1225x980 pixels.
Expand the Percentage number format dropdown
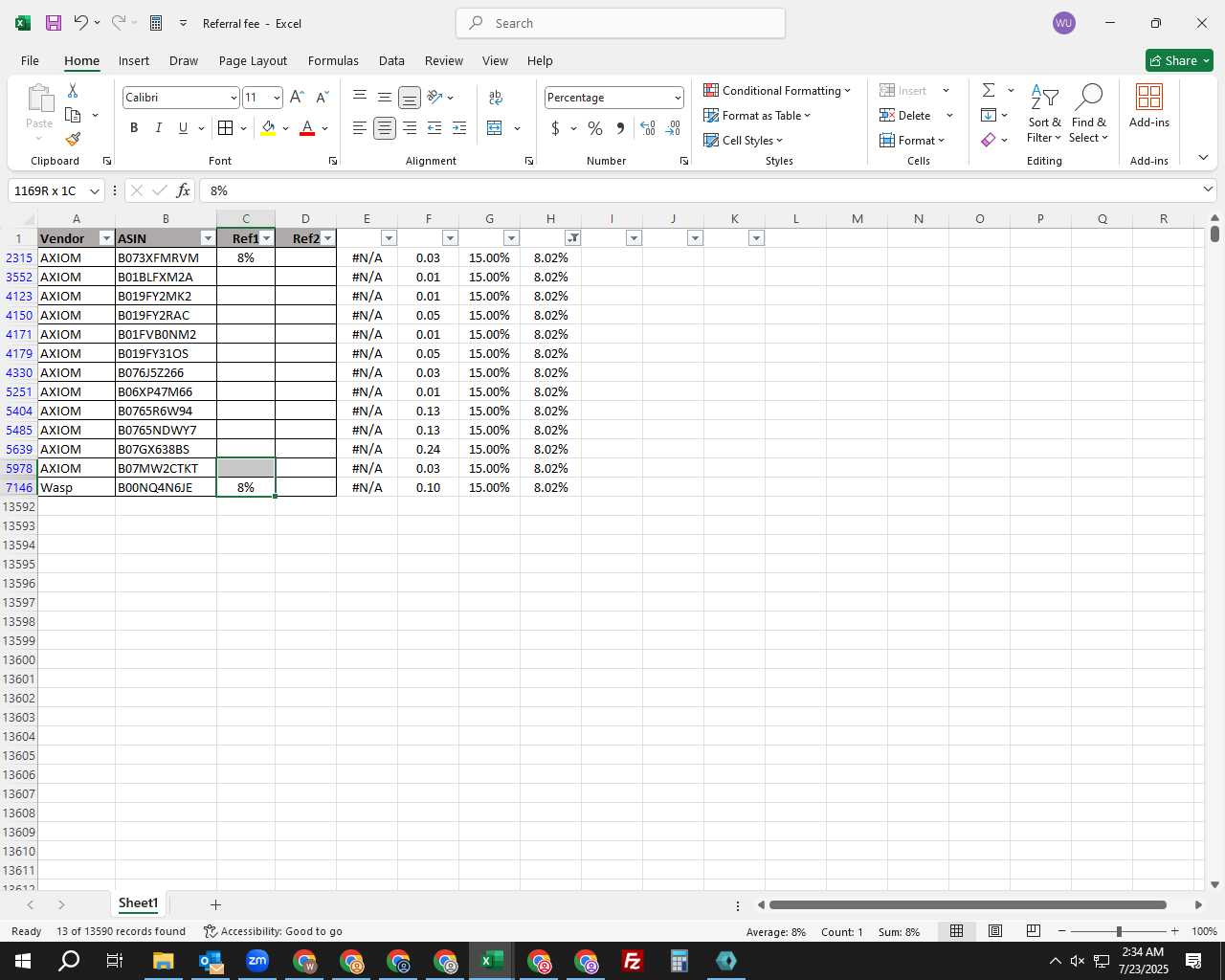pos(678,98)
